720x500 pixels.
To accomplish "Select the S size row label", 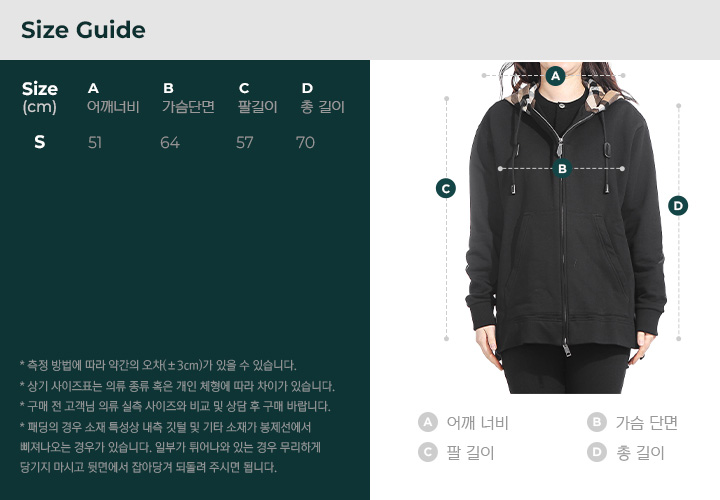I will [40, 142].
